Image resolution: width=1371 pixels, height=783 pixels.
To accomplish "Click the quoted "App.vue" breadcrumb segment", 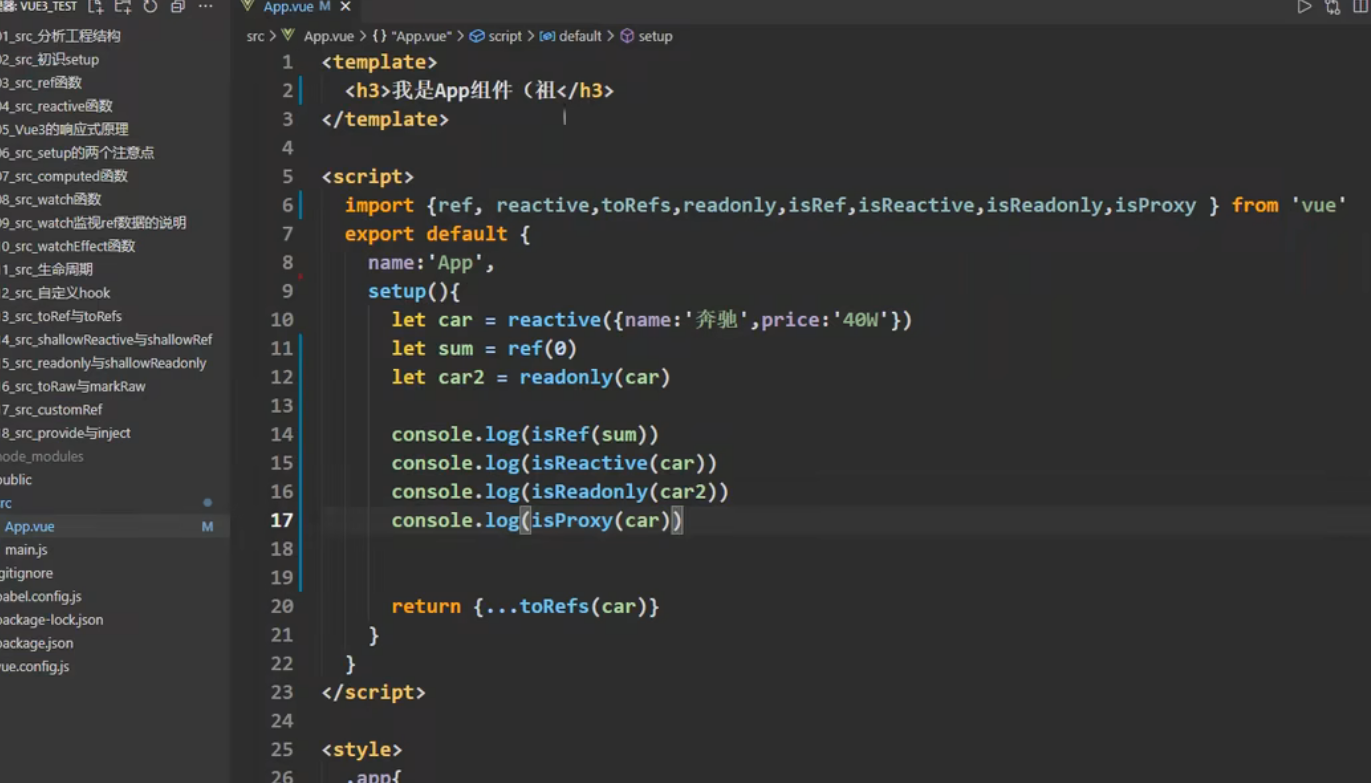I will (421, 36).
